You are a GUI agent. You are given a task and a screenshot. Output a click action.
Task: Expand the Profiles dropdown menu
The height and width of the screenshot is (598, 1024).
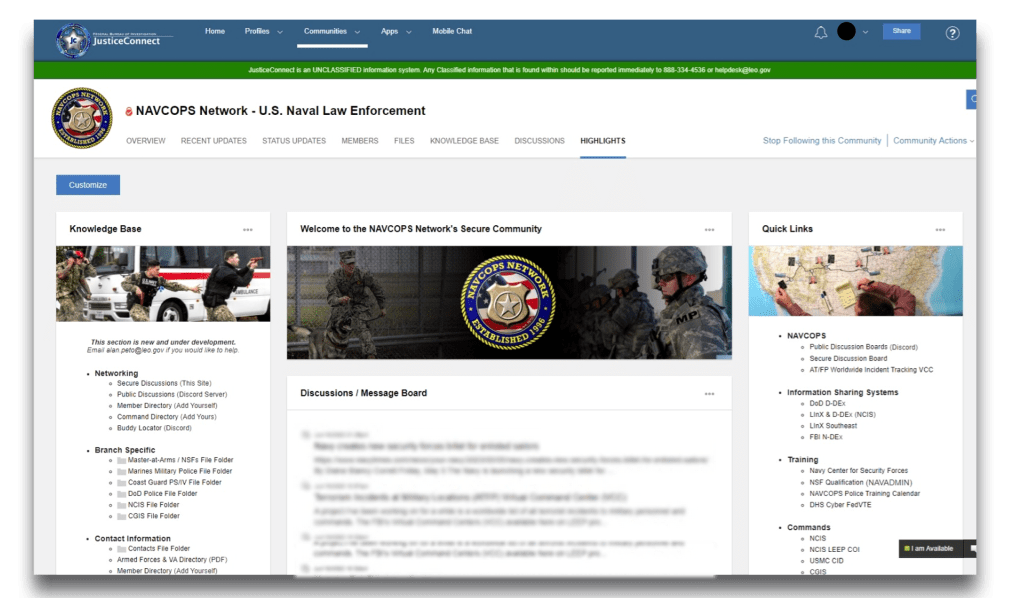click(x=264, y=32)
